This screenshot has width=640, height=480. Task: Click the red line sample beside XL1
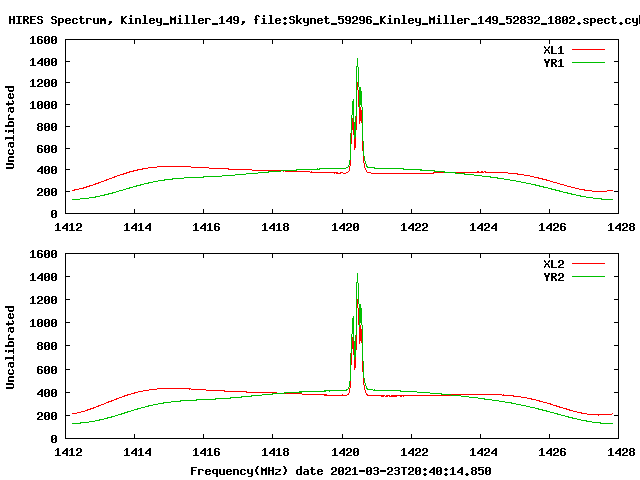click(588, 50)
